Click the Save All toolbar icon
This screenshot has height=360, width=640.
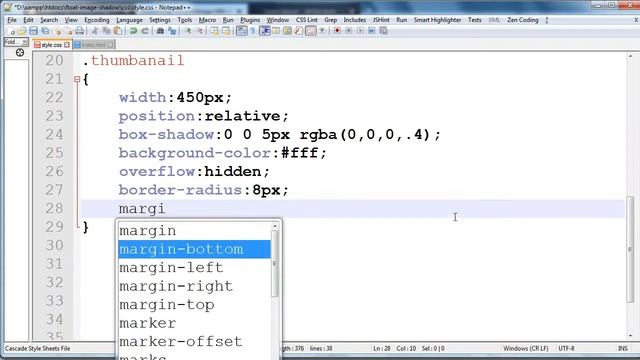[45, 31]
